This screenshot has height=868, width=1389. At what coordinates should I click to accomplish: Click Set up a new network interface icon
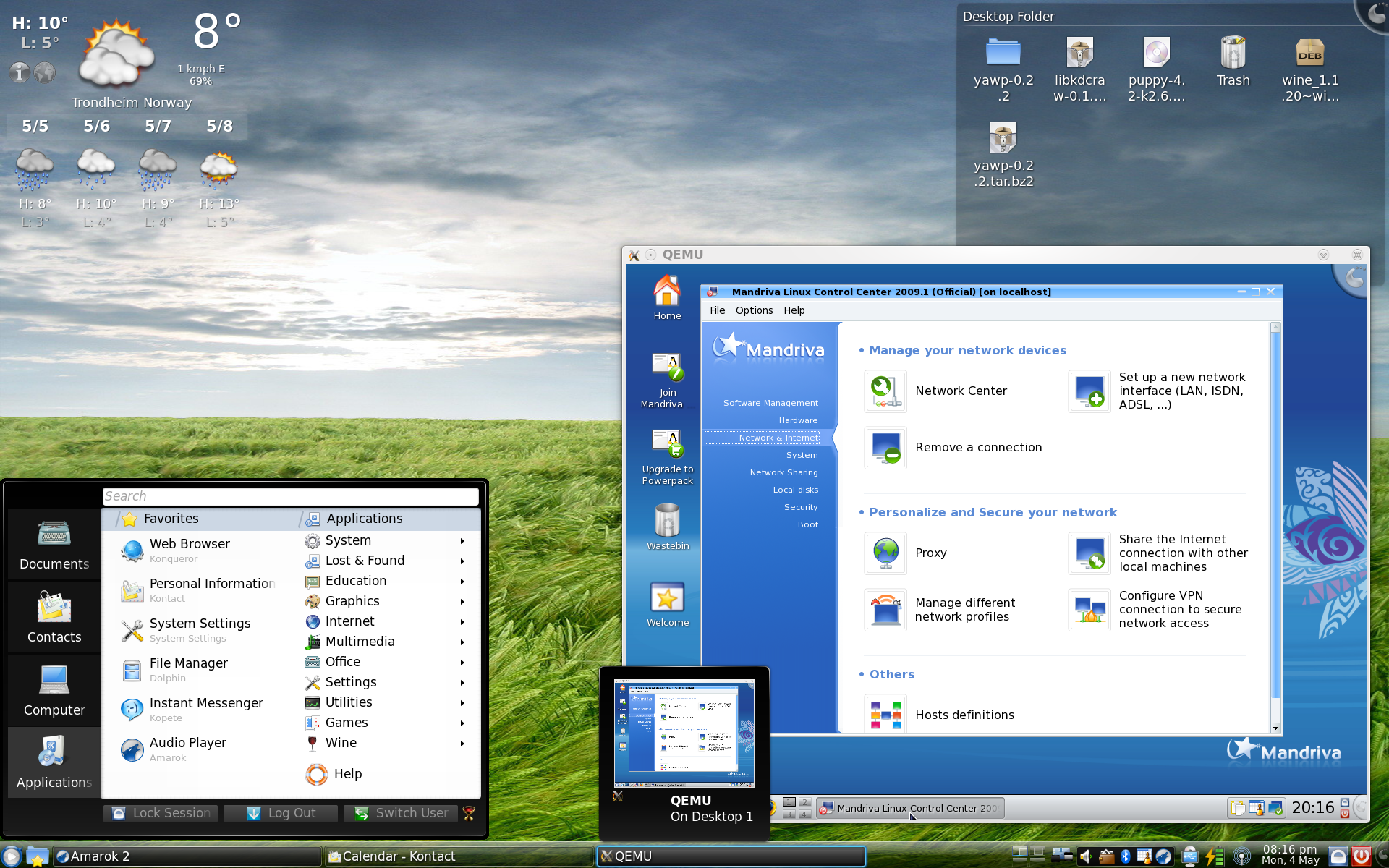[1089, 391]
